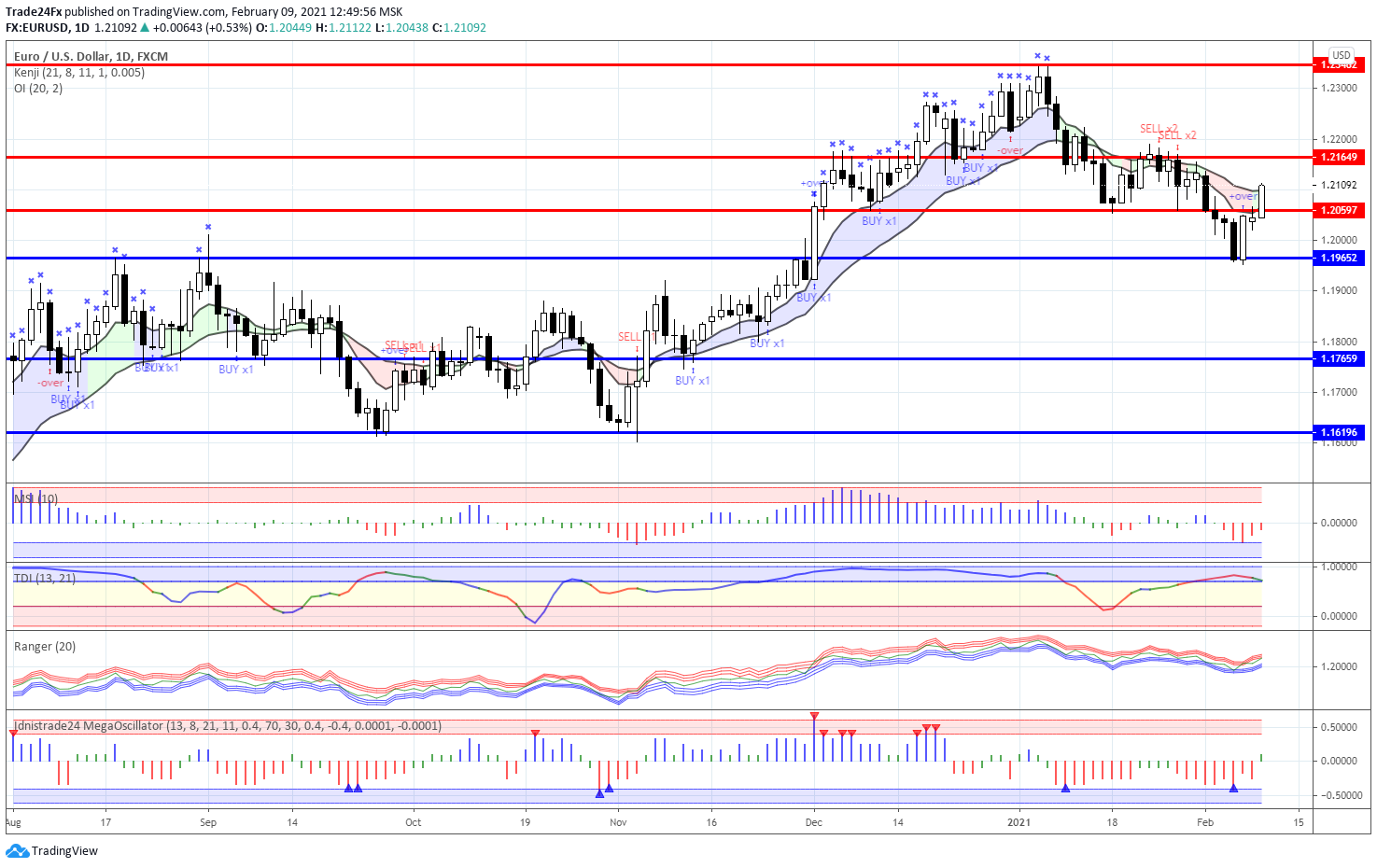Click the TradingView cloud logo icon
Screen dimensions: 1377x868
(x=17, y=850)
